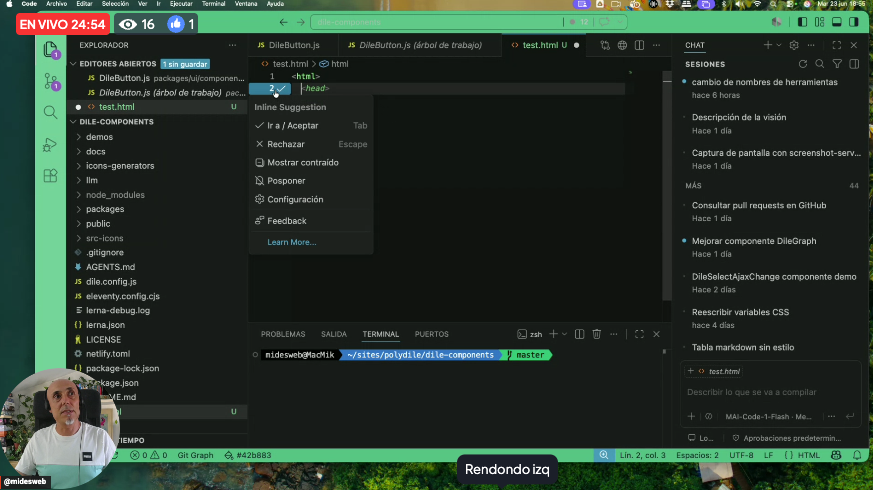Split the editor to the right
The image size is (873, 490).
[639, 45]
